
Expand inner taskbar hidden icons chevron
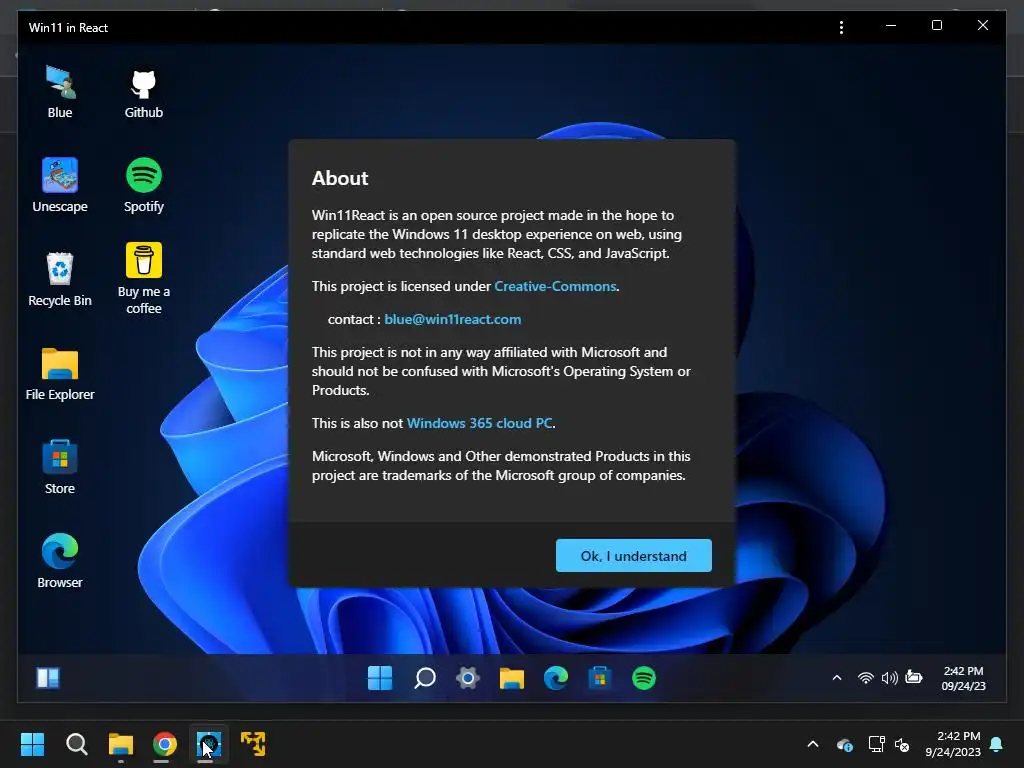pos(837,678)
